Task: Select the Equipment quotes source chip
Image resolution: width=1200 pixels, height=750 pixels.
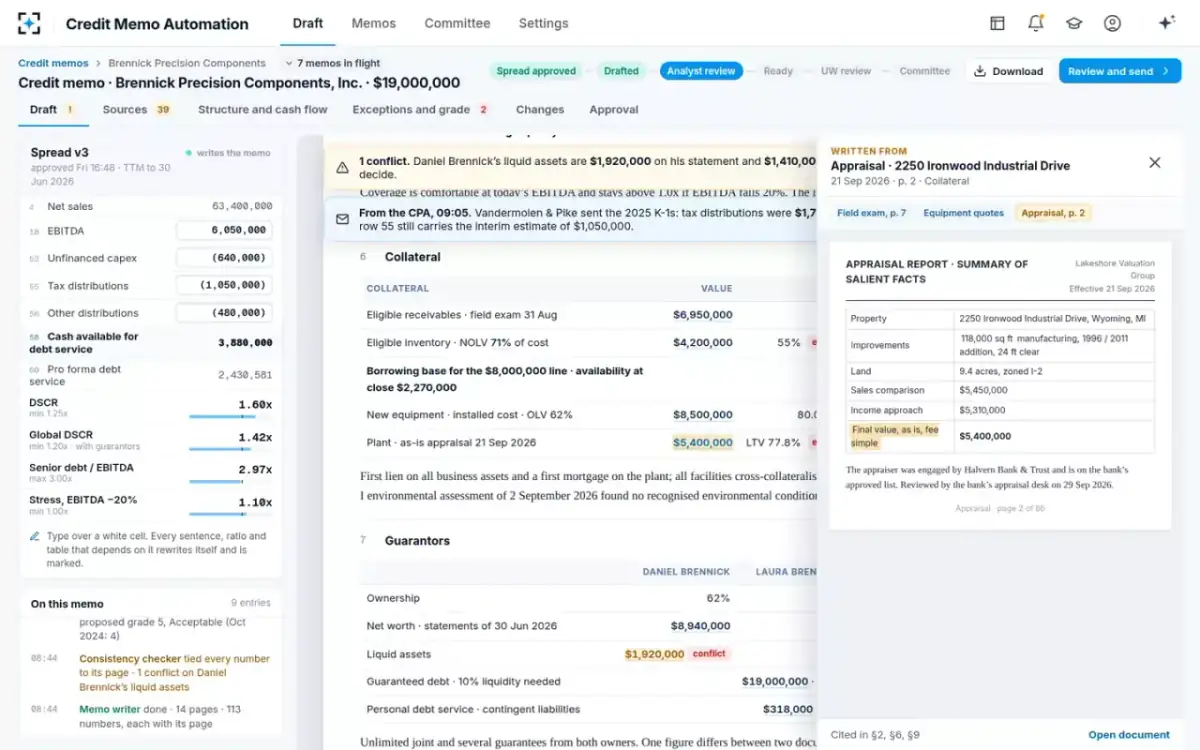Action: [x=963, y=213]
